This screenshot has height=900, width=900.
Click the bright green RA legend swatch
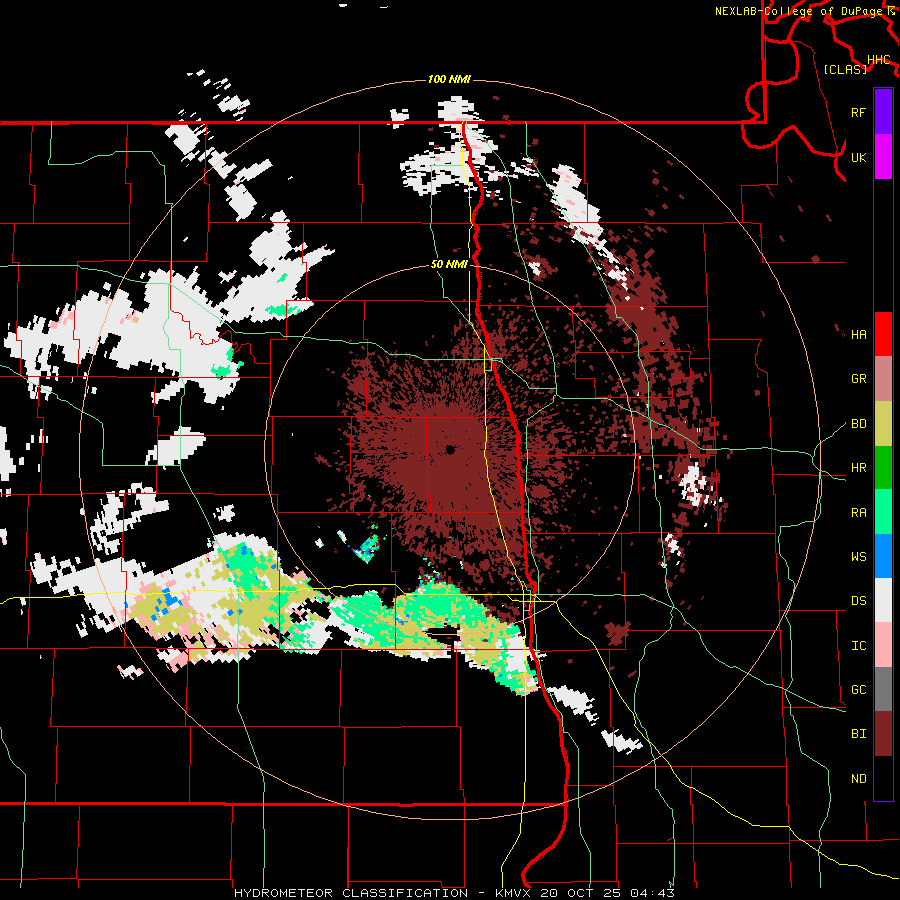coord(883,512)
